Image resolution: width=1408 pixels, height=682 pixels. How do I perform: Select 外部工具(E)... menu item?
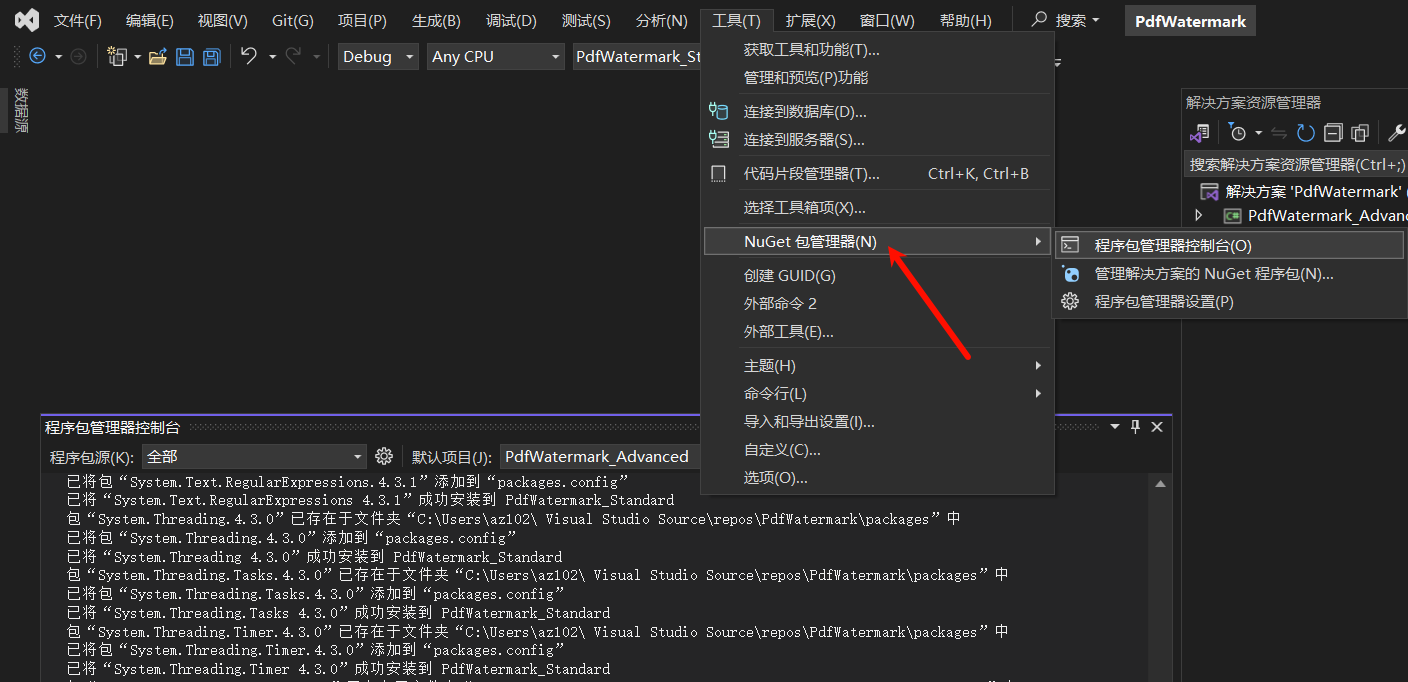point(877,331)
